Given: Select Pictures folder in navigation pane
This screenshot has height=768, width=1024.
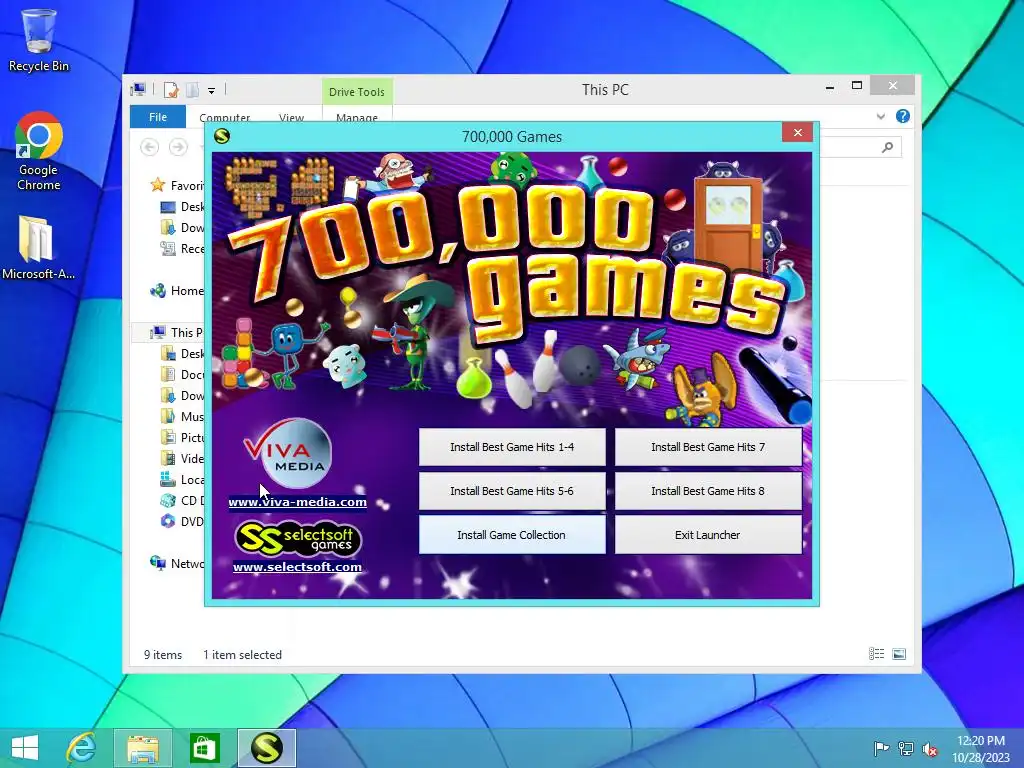Looking at the screenshot, I should click(182, 438).
